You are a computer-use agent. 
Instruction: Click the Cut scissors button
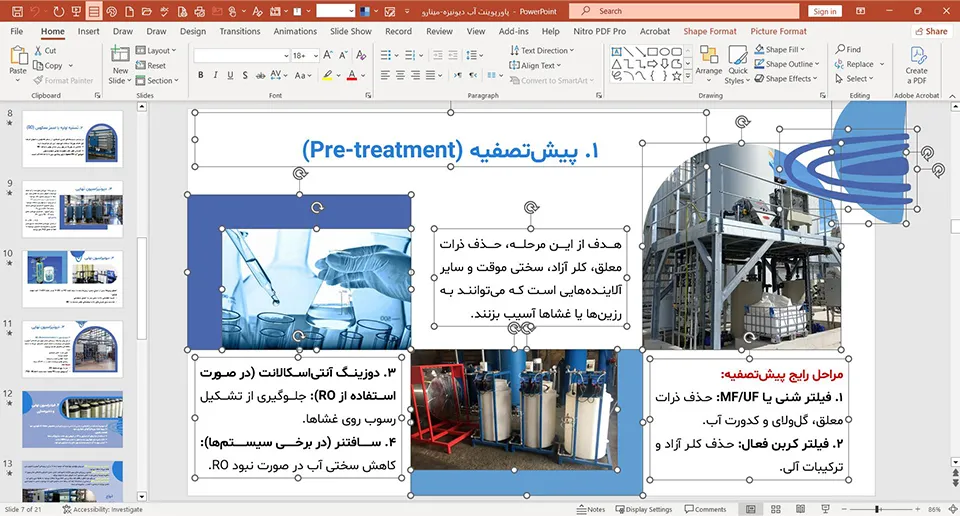coord(45,51)
